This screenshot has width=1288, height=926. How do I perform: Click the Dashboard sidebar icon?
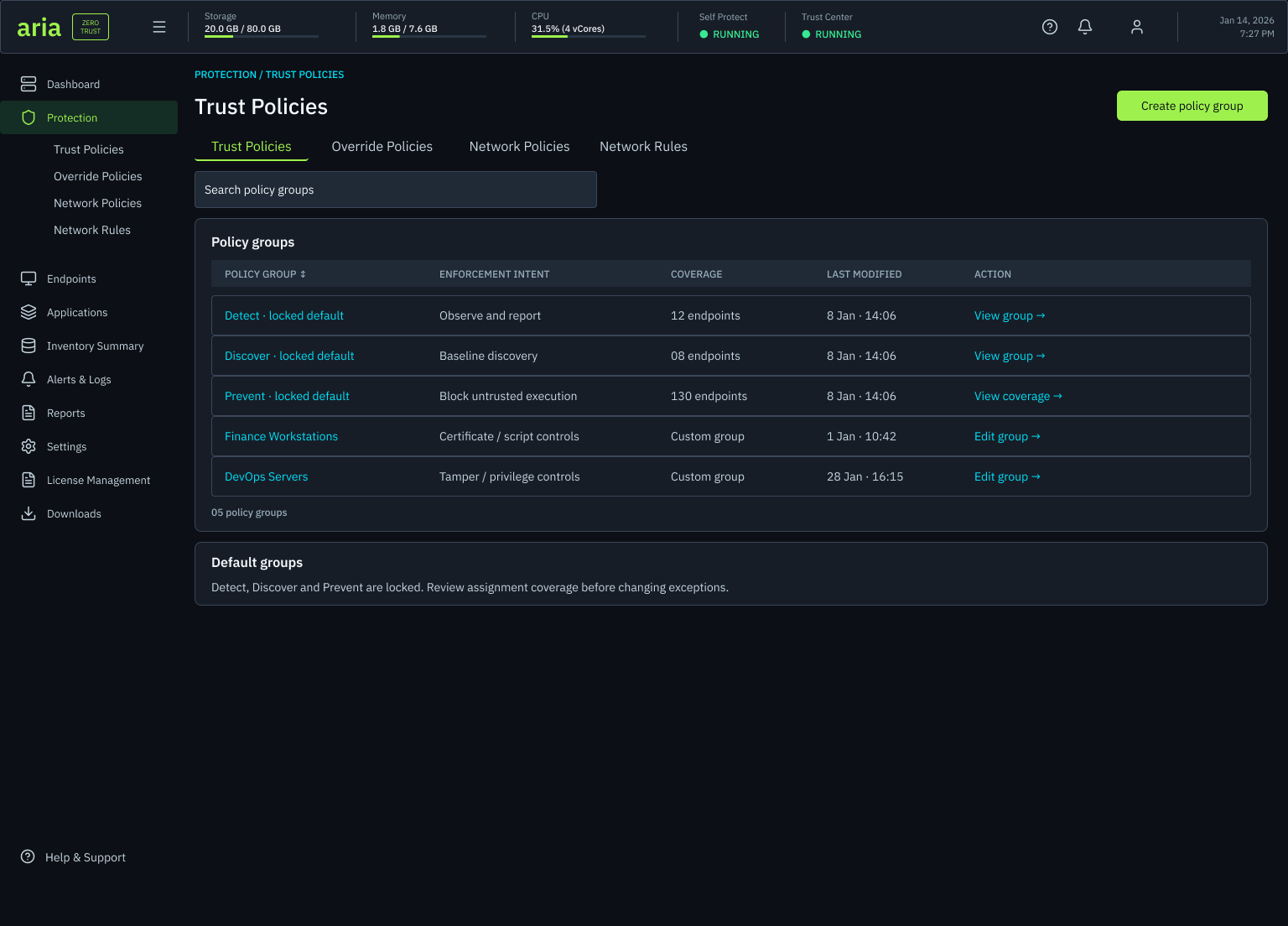coord(29,84)
